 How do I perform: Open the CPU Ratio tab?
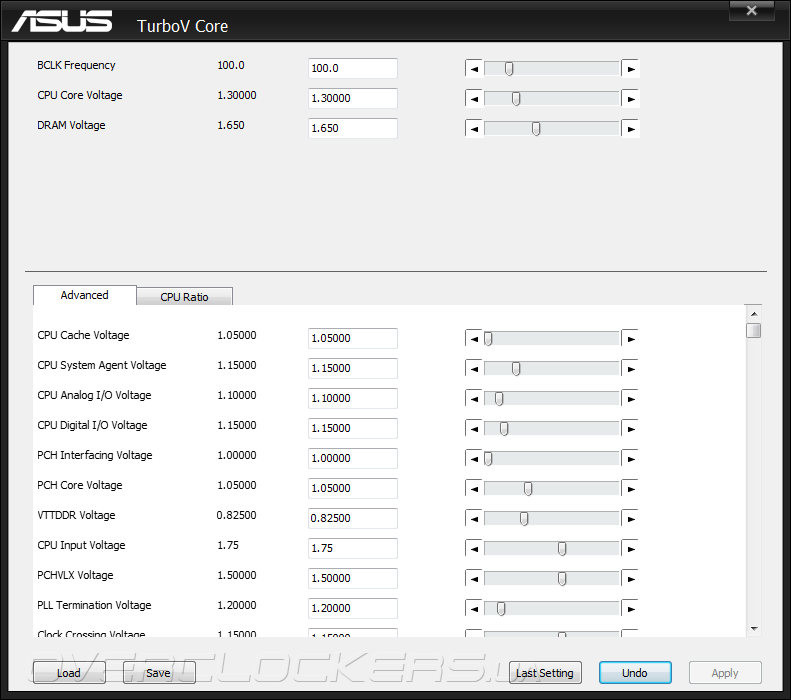click(185, 297)
